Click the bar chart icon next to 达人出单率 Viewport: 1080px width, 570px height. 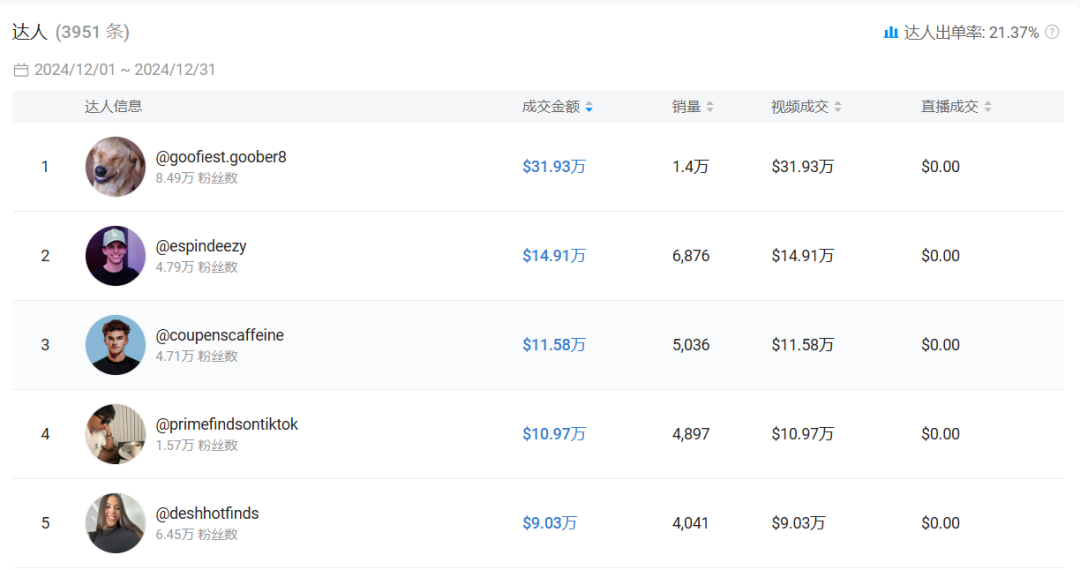pos(891,32)
